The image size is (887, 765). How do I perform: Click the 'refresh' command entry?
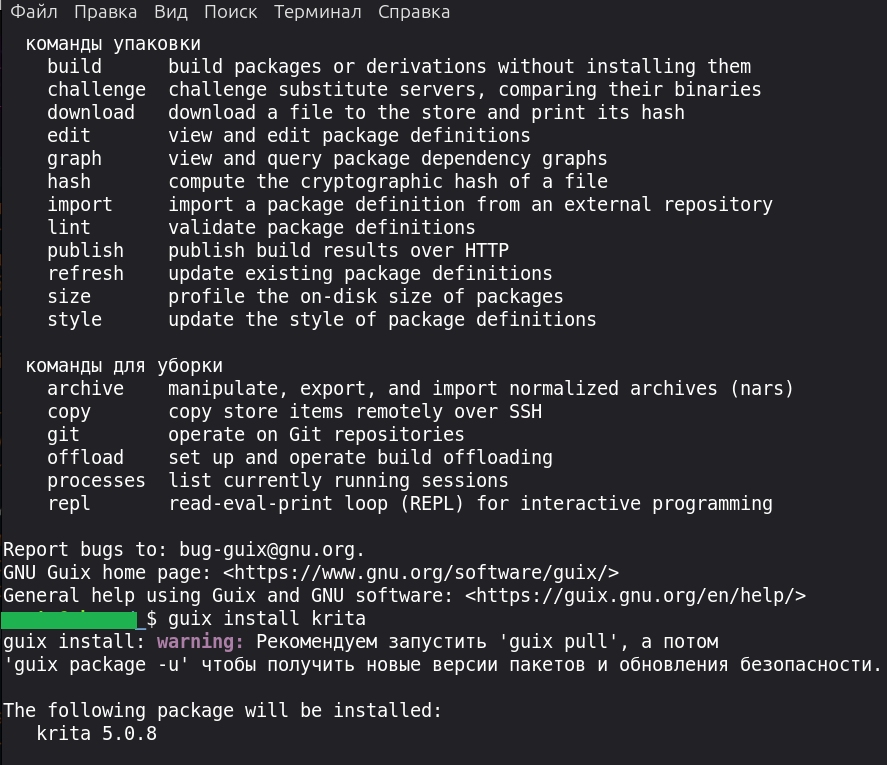point(85,274)
